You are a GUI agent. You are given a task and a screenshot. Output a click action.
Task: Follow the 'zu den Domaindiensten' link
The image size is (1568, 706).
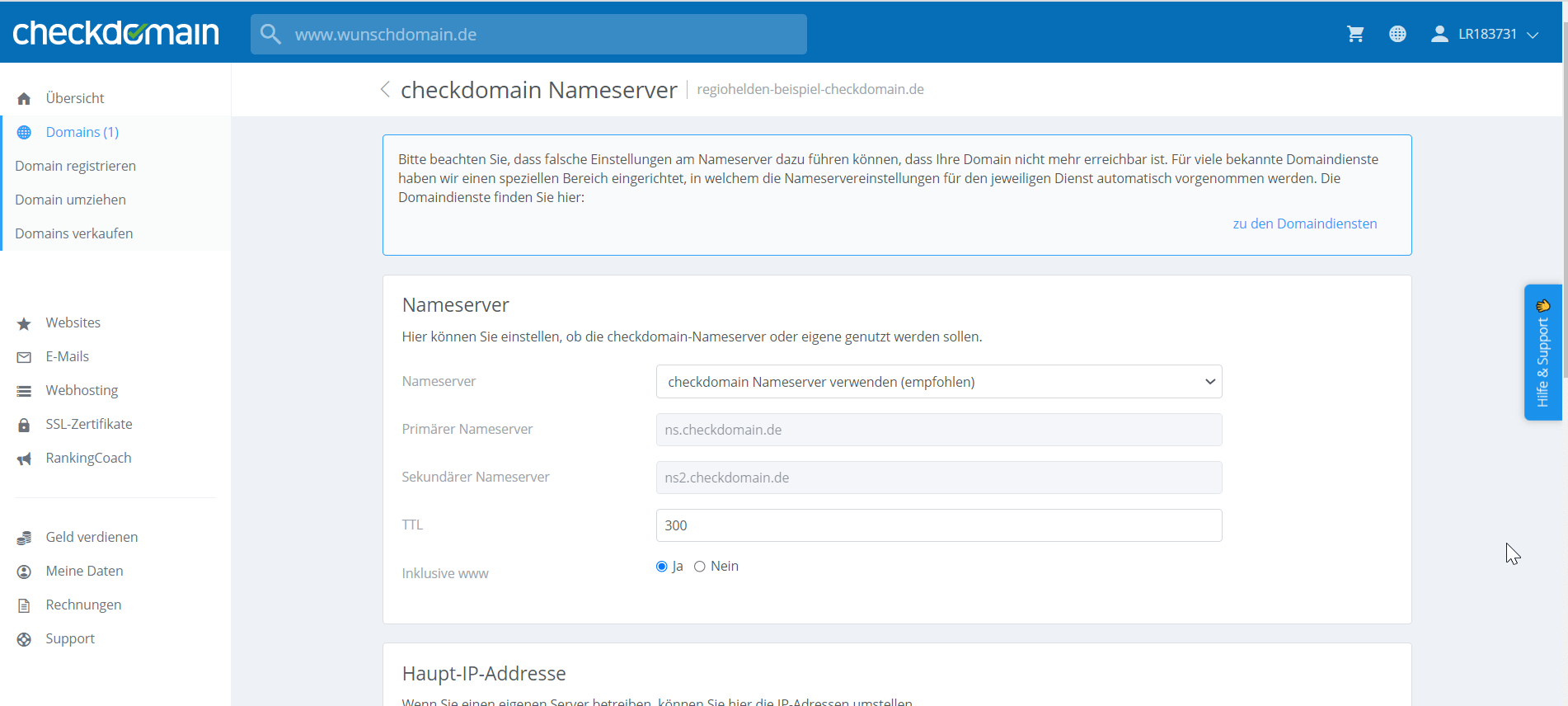tap(1304, 224)
